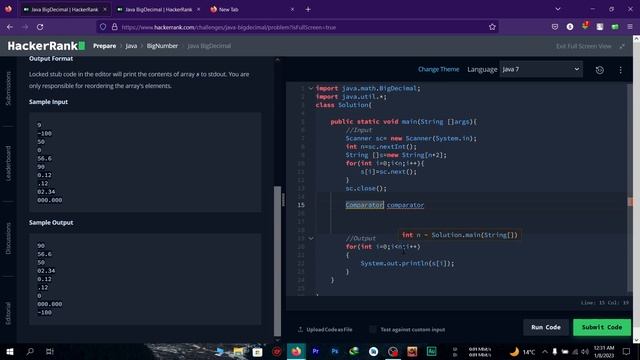640x360 pixels.
Task: Open File Explorer from taskbar
Action: pos(238,351)
